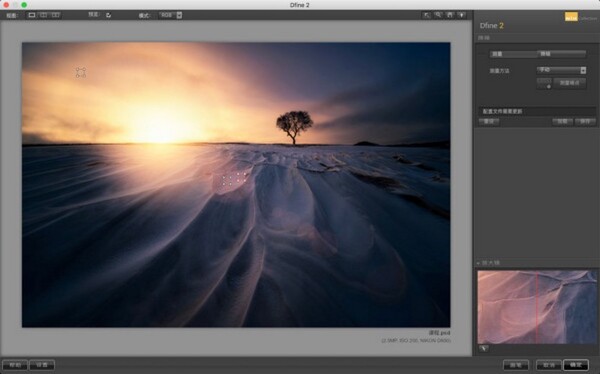Image resolution: width=600 pixels, height=374 pixels.
Task: Collapse the loupe panel triangle
Action: [x=478, y=263]
